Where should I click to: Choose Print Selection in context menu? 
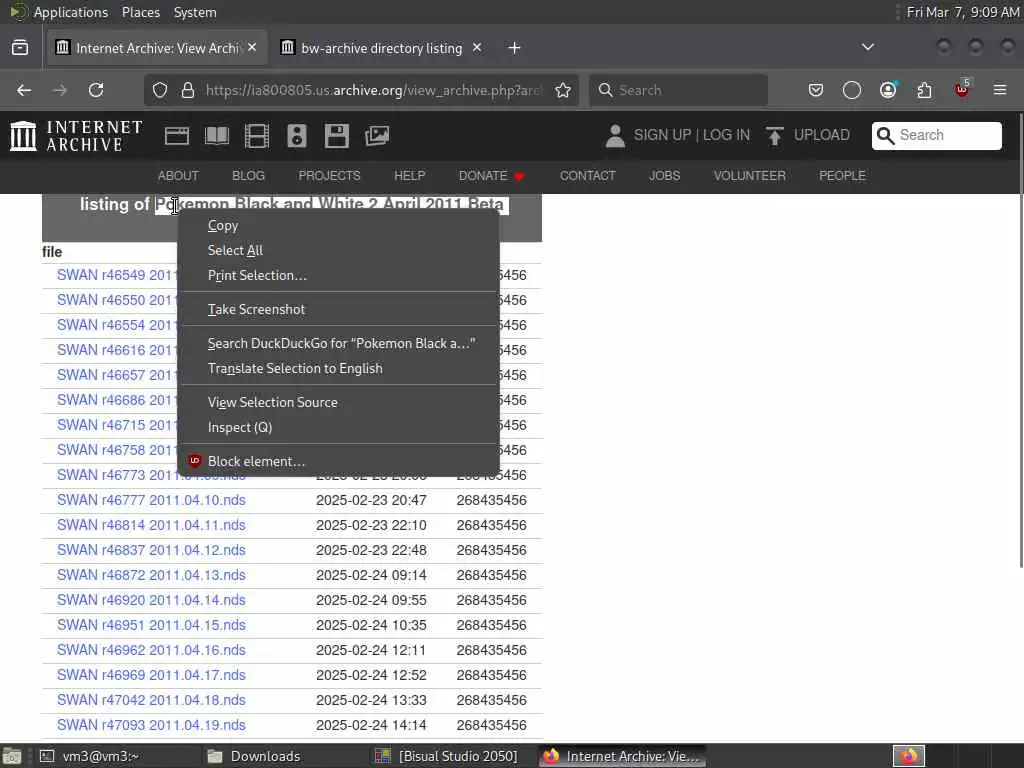tap(338, 275)
